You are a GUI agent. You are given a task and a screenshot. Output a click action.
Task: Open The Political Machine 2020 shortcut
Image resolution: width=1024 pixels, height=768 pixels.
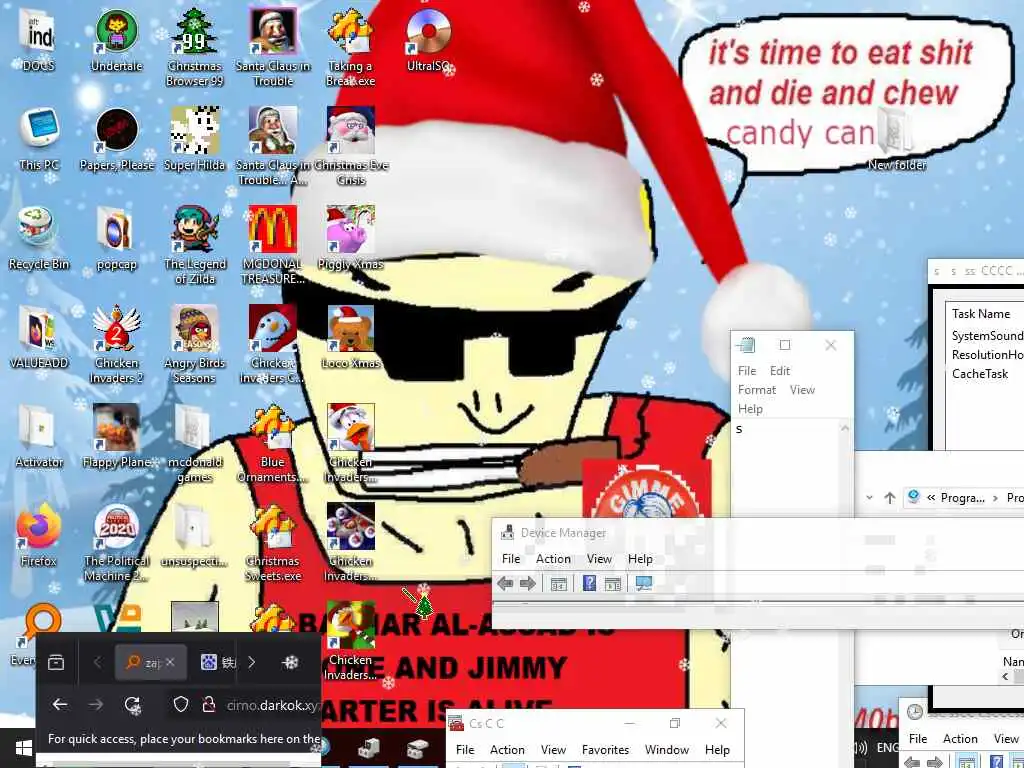coord(116,543)
